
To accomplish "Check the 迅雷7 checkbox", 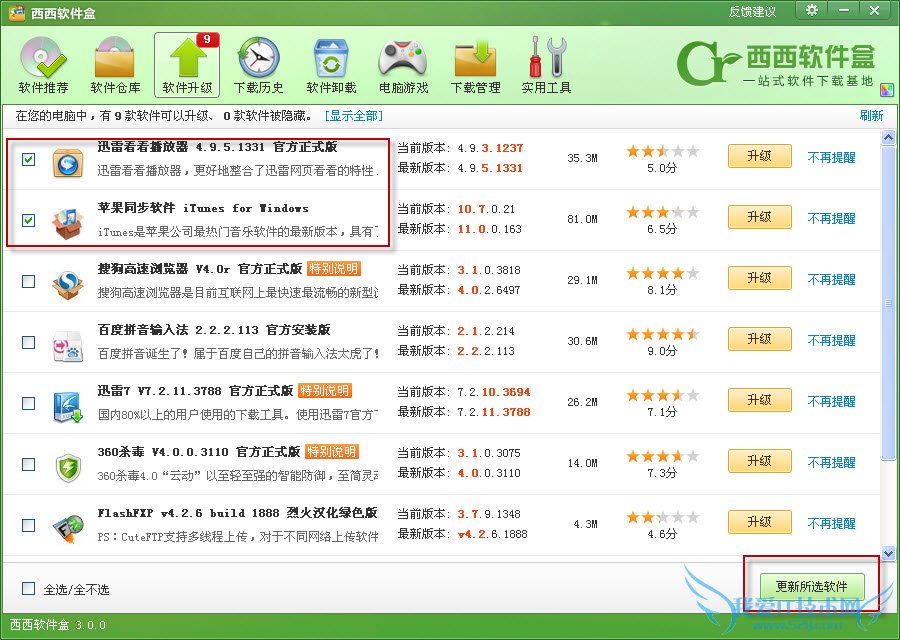I will click(28, 403).
